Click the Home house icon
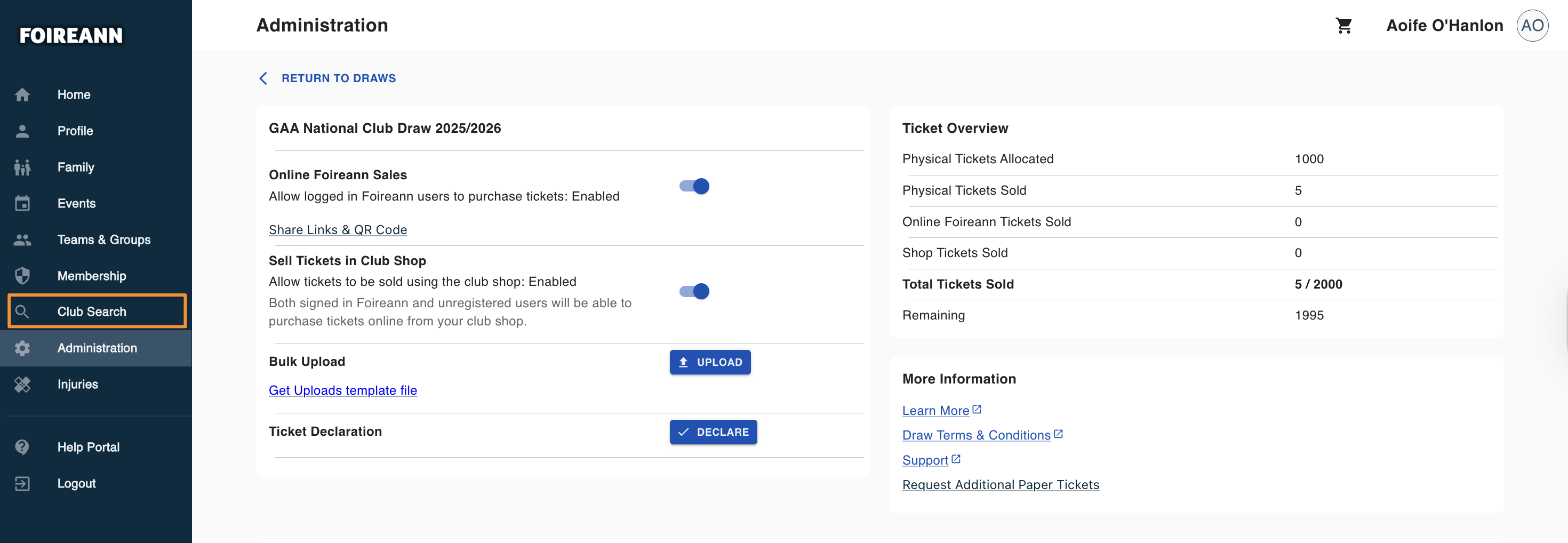The image size is (1568, 543). [22, 94]
